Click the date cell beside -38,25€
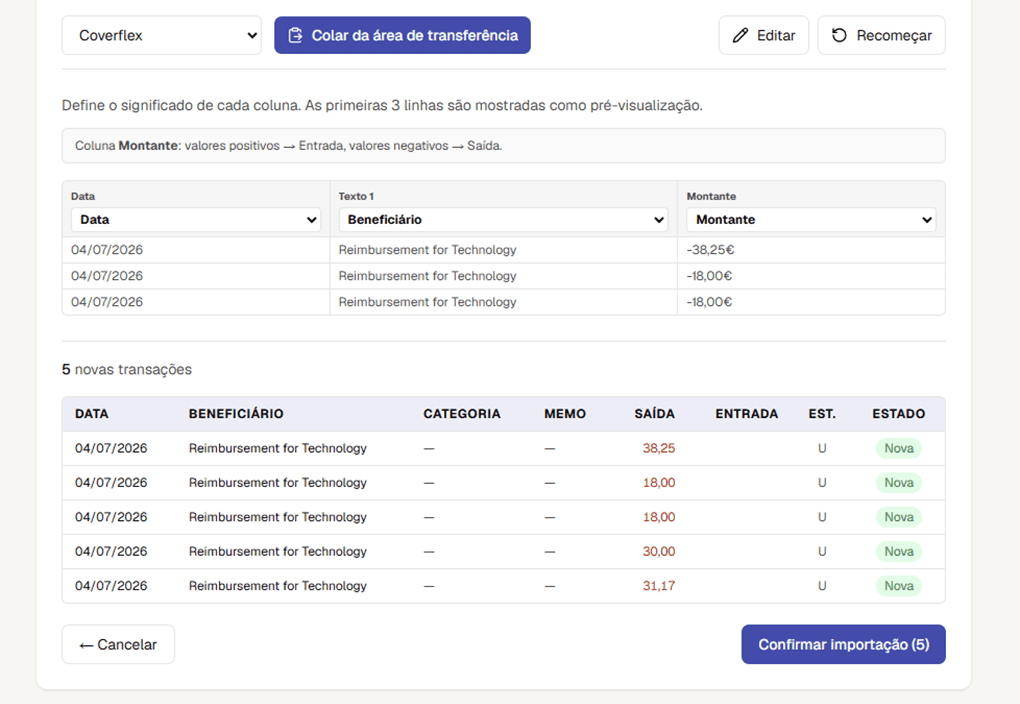 [107, 250]
